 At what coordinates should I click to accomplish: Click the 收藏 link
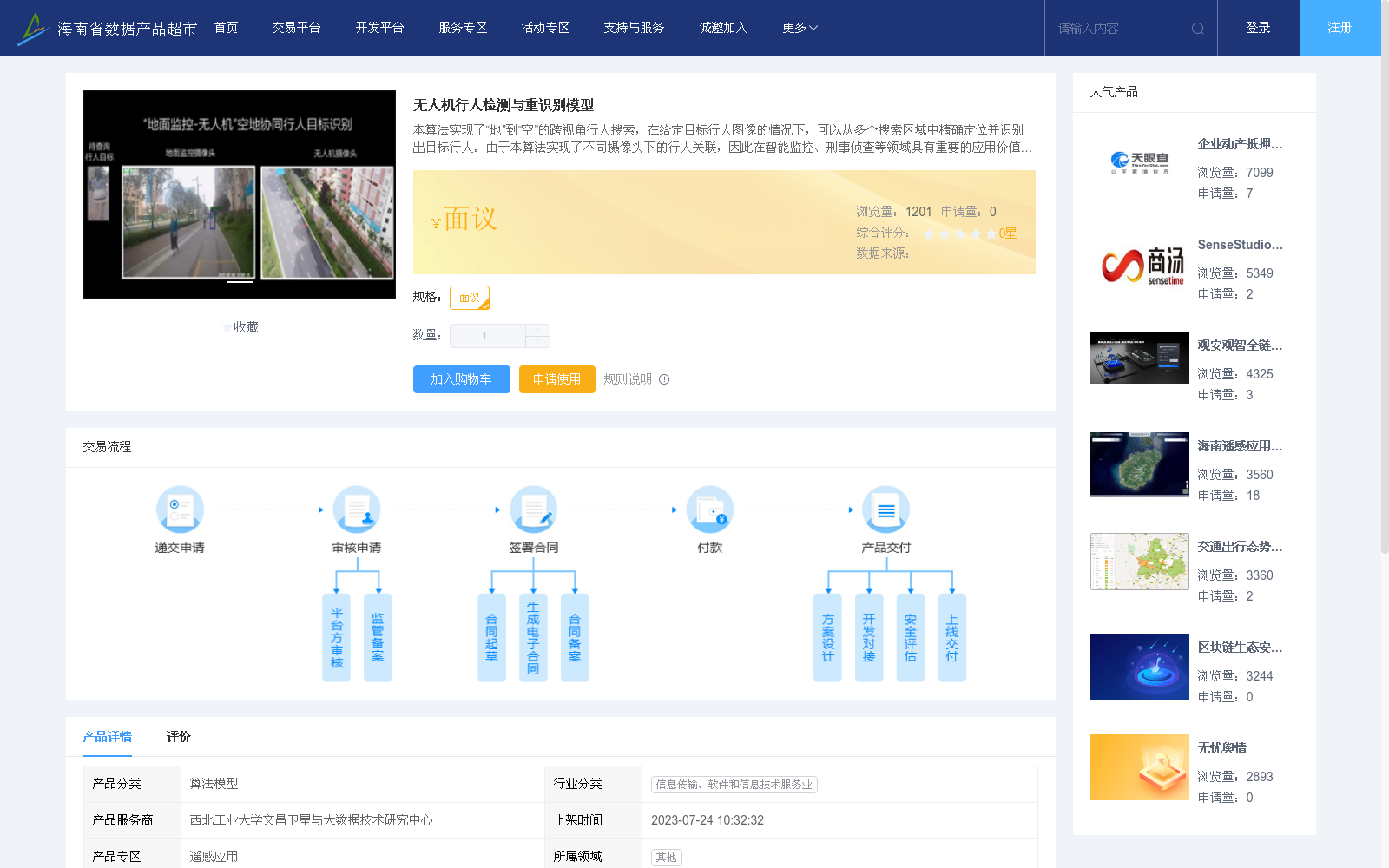click(x=246, y=327)
